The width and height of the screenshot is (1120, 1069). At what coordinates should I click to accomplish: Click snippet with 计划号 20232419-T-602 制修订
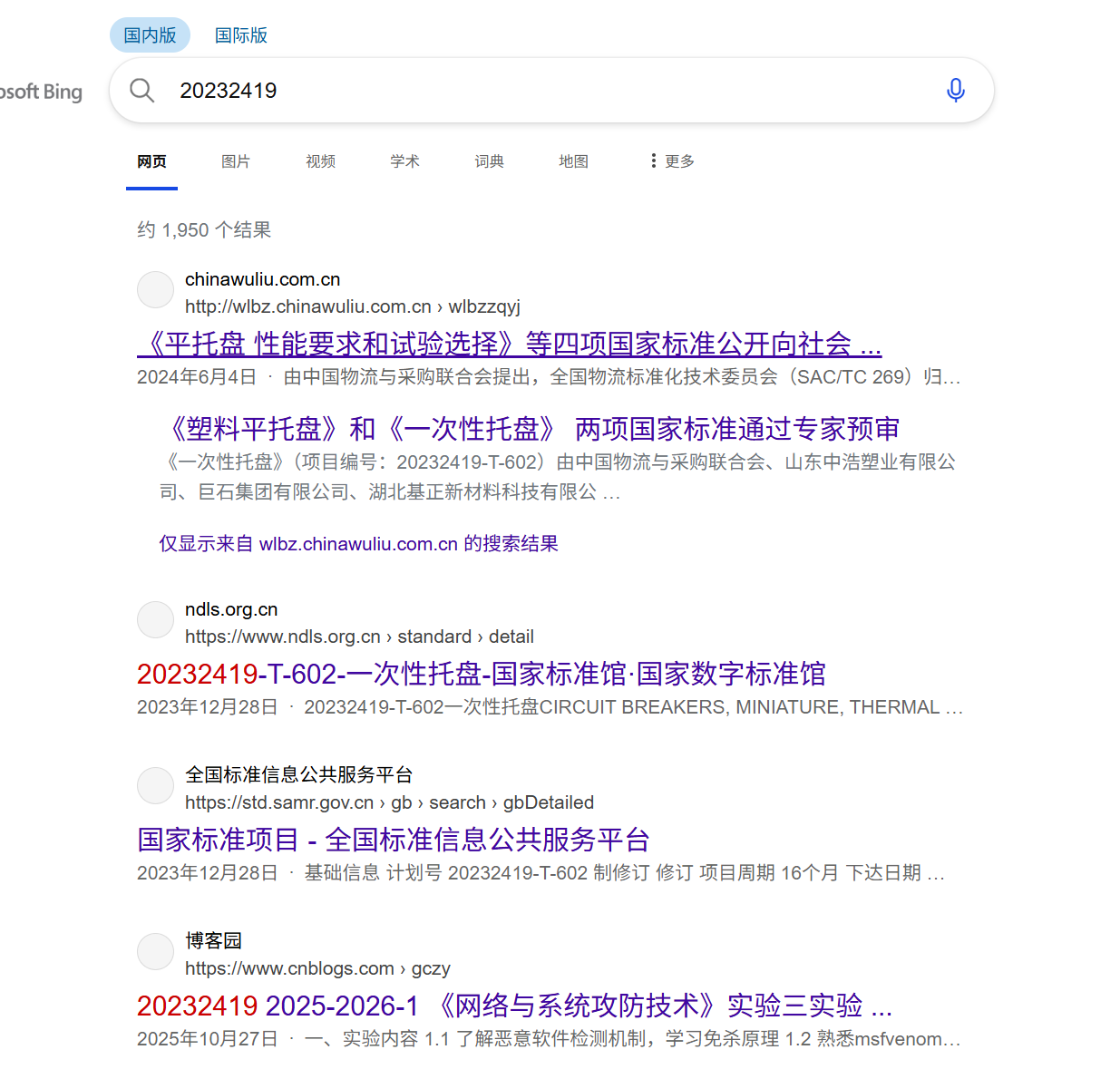tap(541, 872)
